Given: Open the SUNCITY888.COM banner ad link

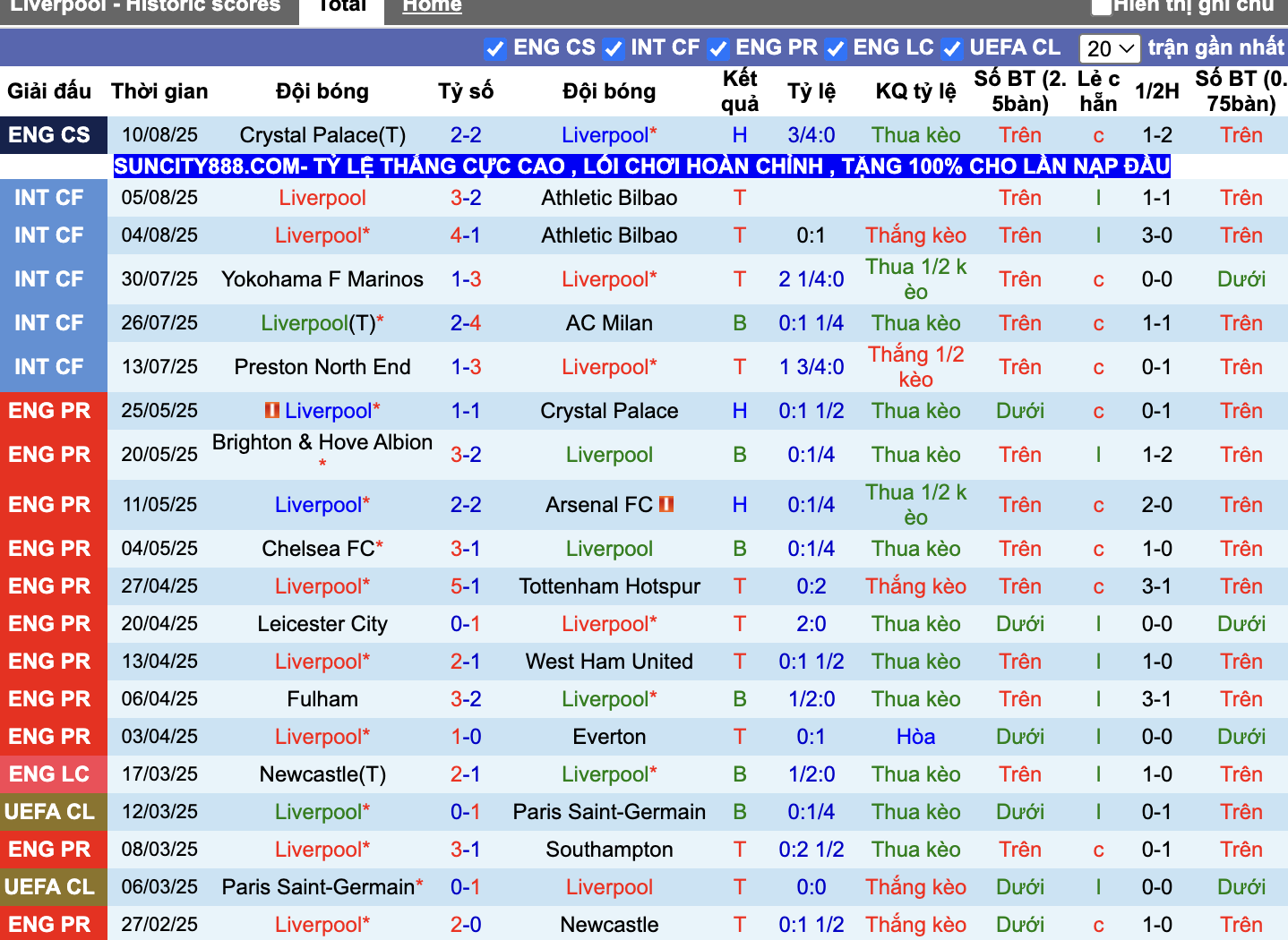Looking at the screenshot, I should (642, 167).
